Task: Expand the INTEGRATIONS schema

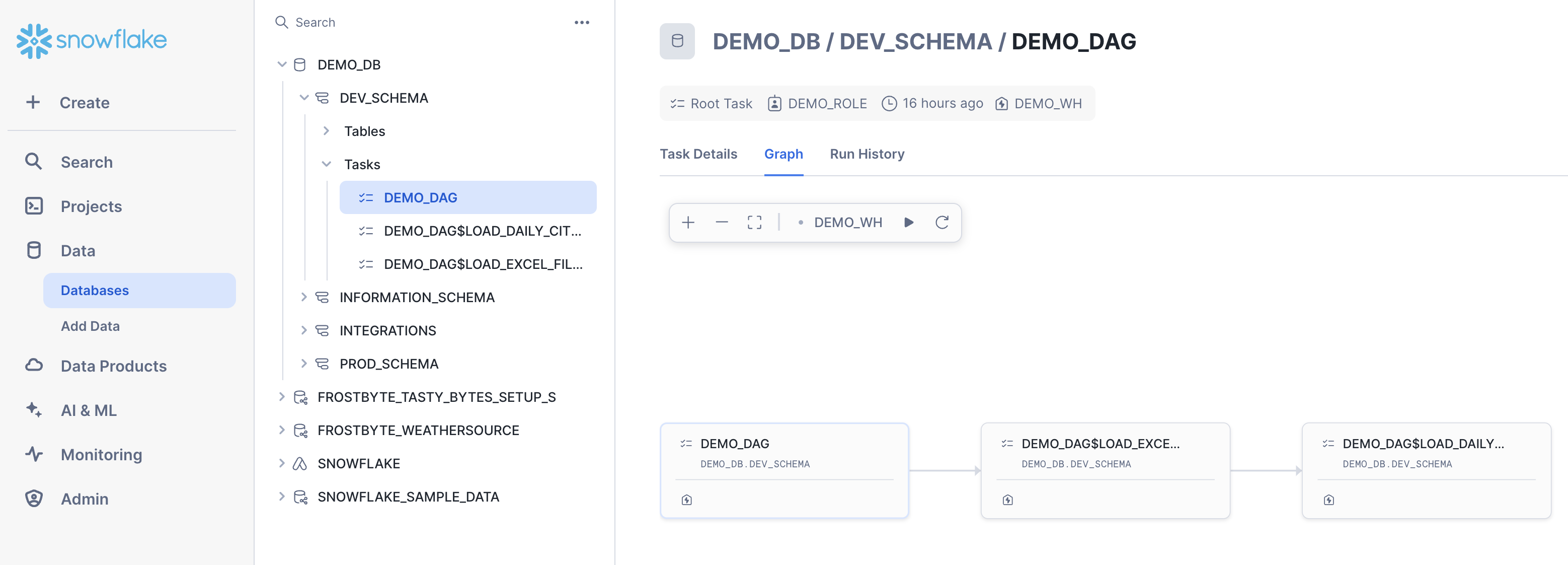Action: [304, 331]
